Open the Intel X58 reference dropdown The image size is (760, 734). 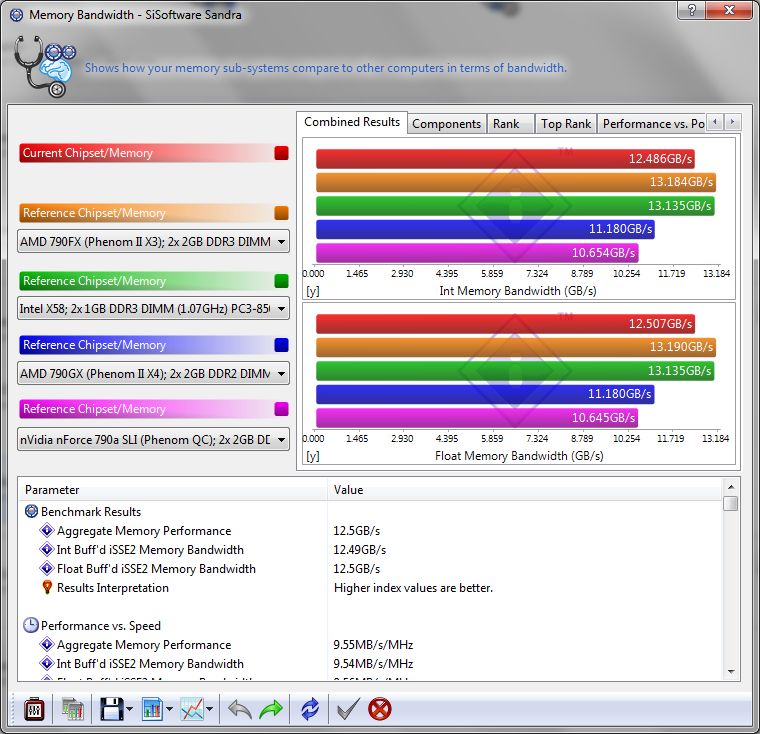pyautogui.click(x=153, y=308)
